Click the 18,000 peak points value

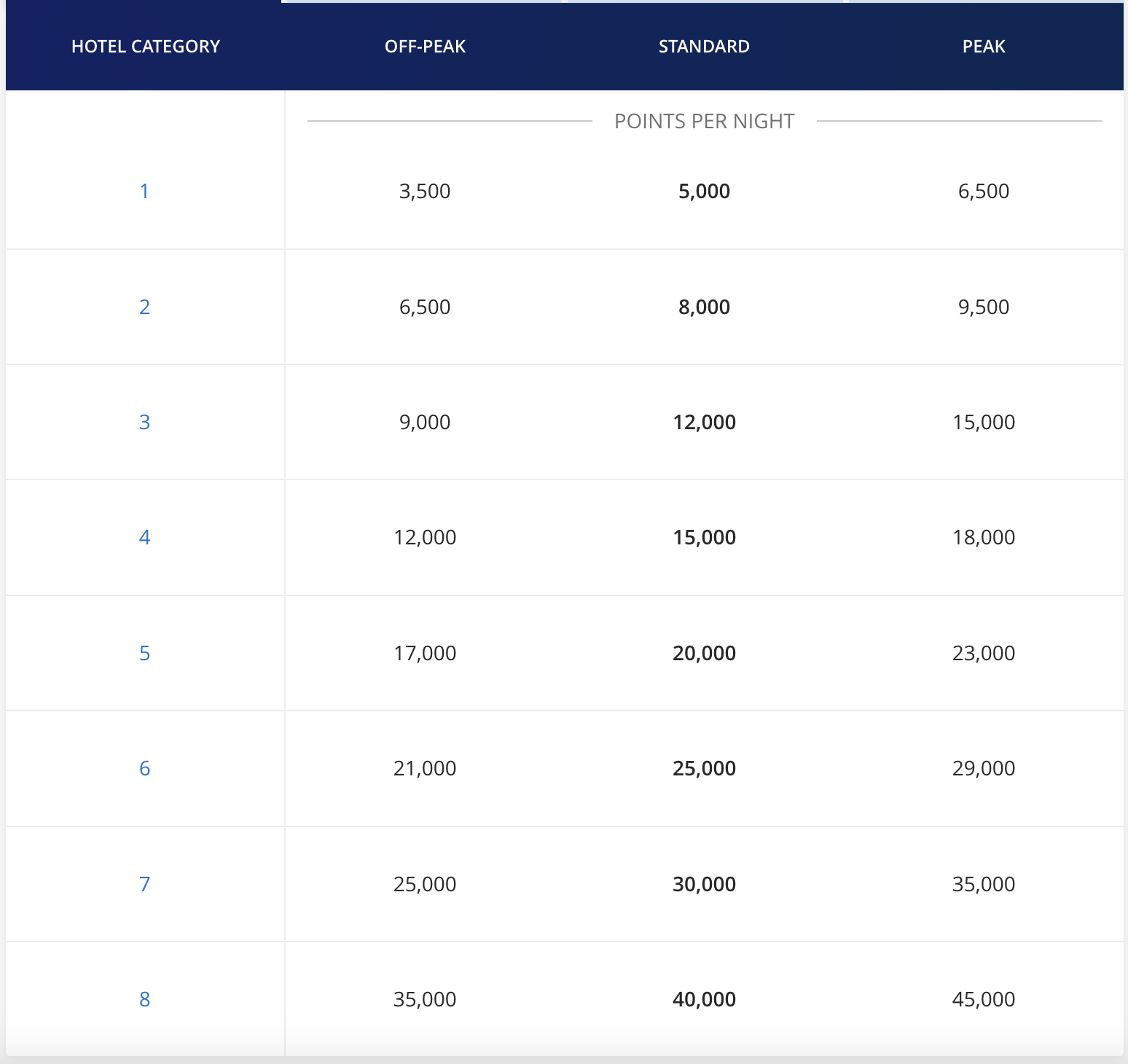click(984, 538)
